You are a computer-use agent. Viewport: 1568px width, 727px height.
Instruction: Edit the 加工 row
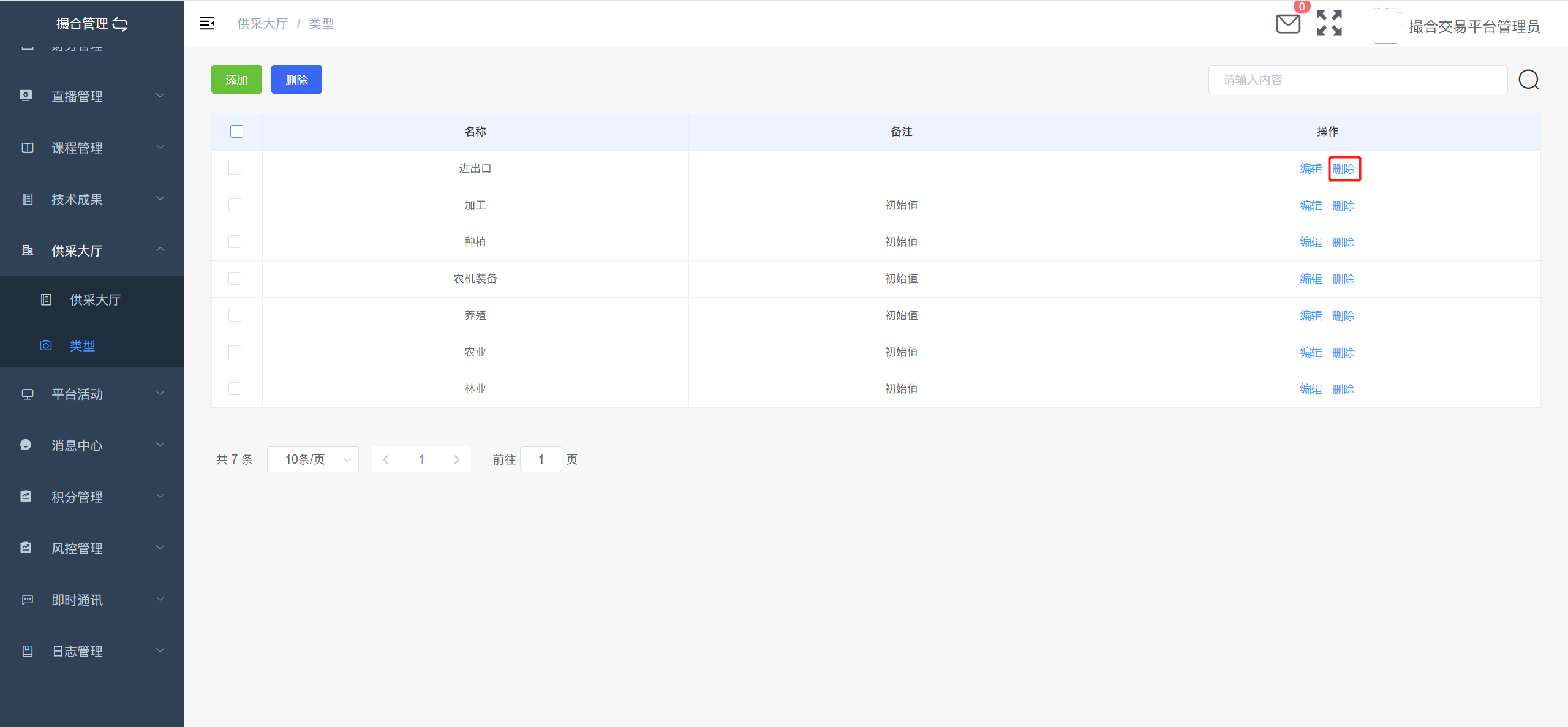click(1311, 205)
